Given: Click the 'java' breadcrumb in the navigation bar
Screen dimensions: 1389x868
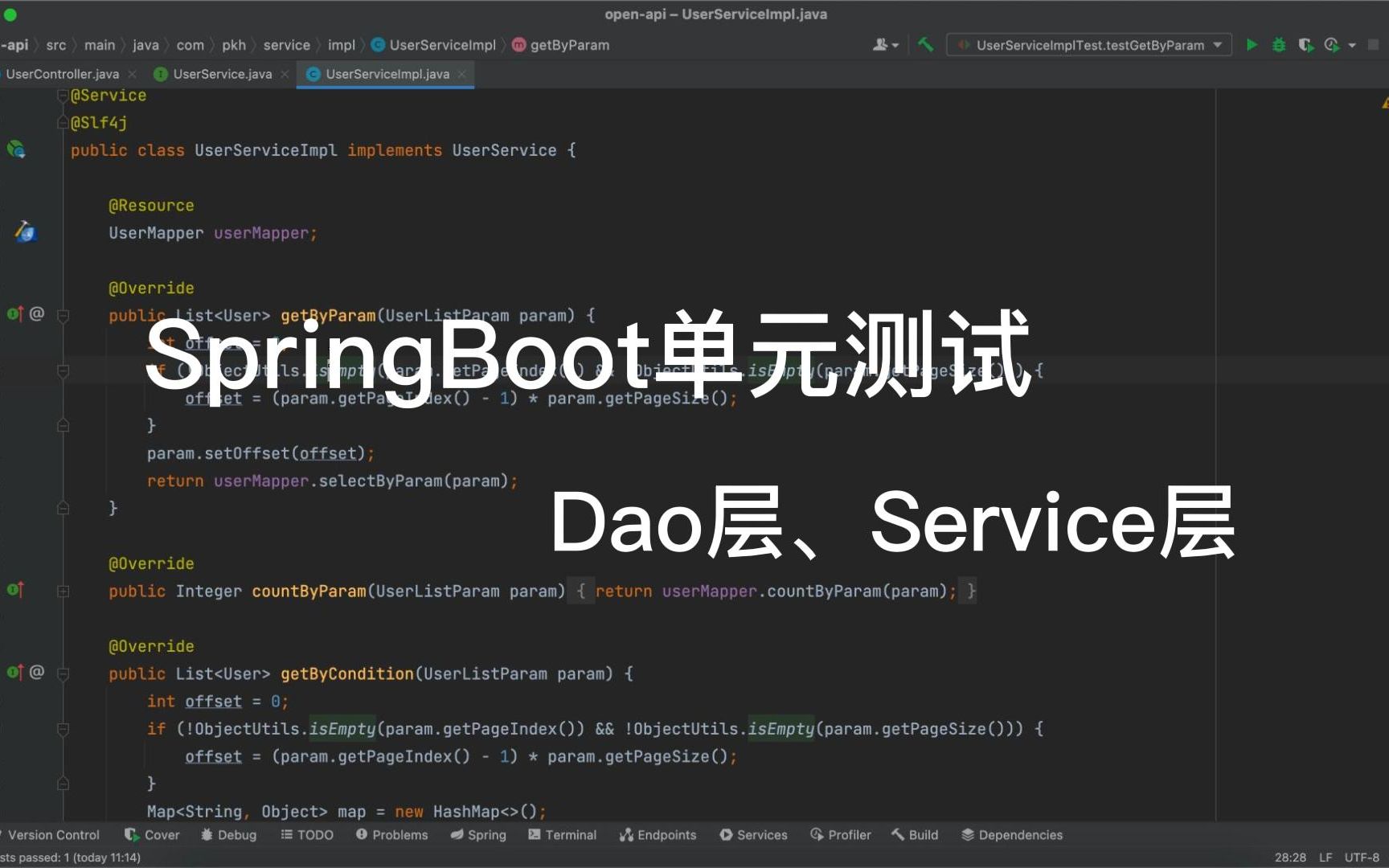Looking at the screenshot, I should pyautogui.click(x=145, y=45).
